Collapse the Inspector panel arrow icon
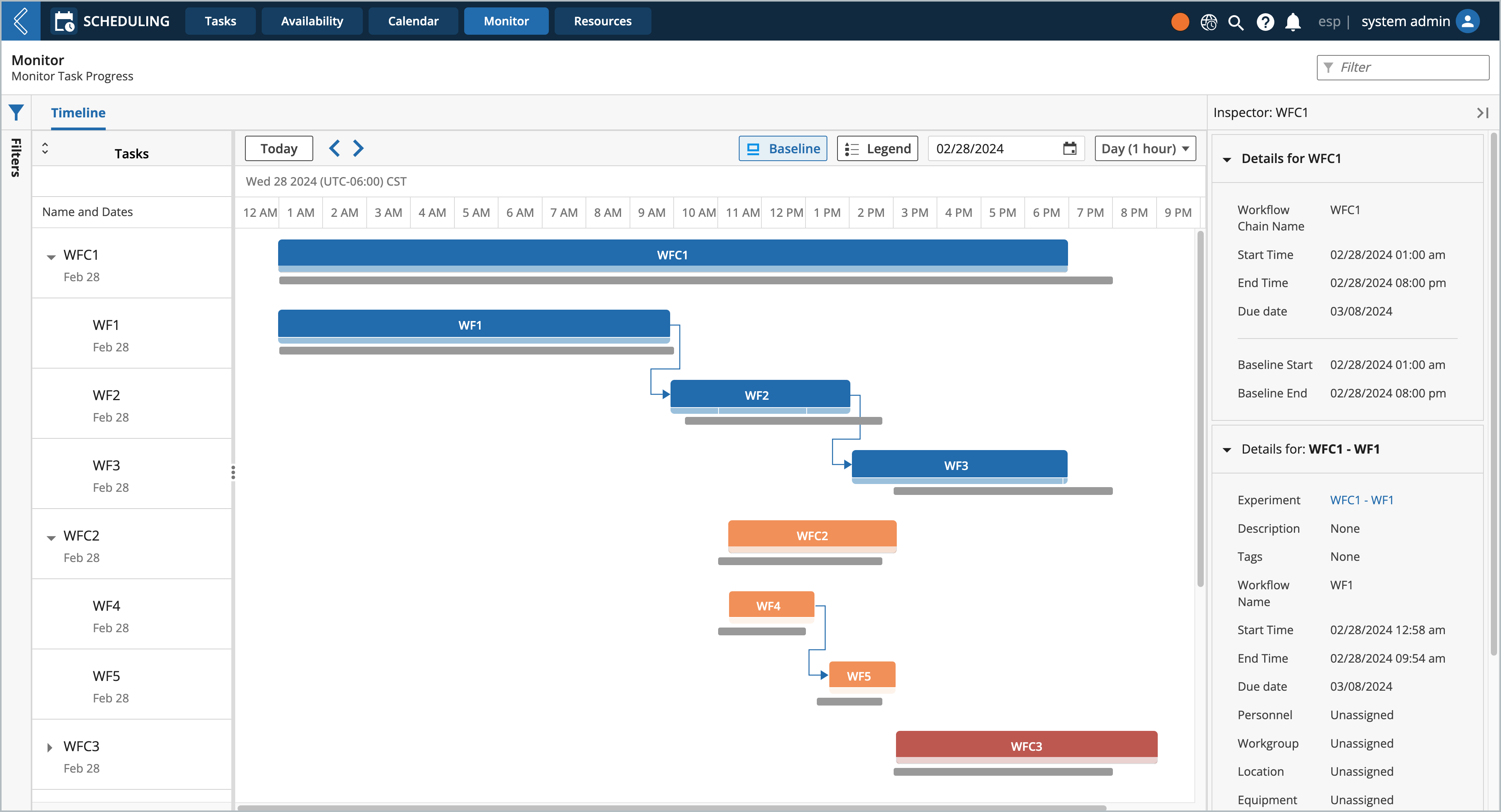The image size is (1501, 812). pyautogui.click(x=1483, y=112)
